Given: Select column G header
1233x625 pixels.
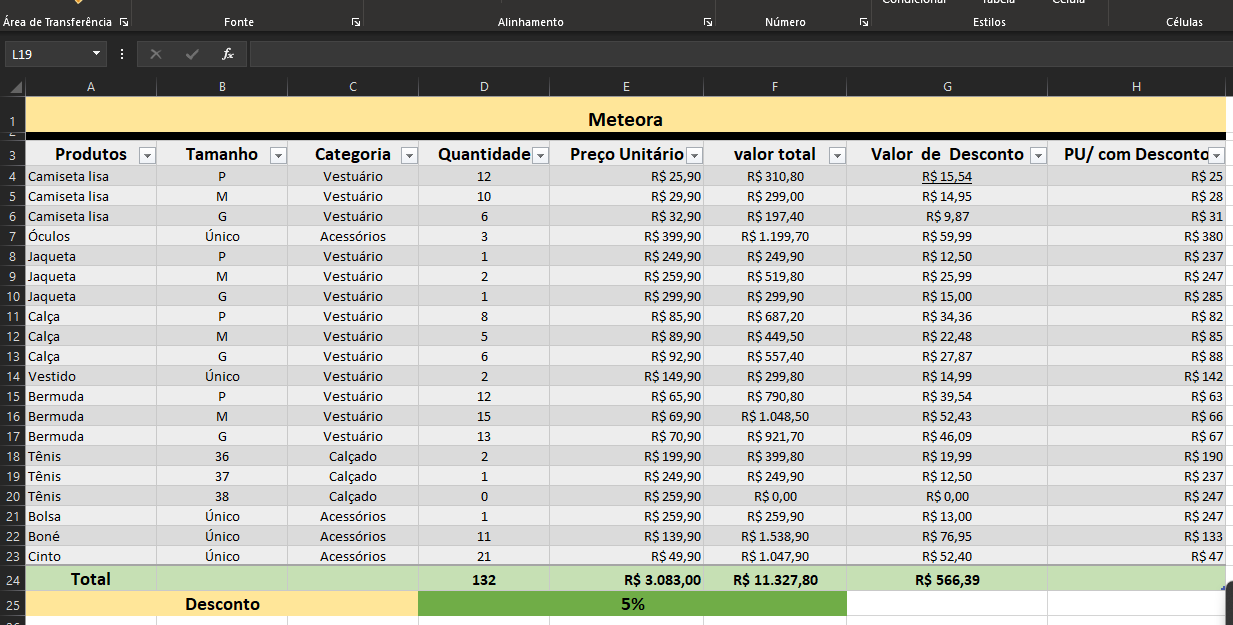Looking at the screenshot, I should (947, 87).
